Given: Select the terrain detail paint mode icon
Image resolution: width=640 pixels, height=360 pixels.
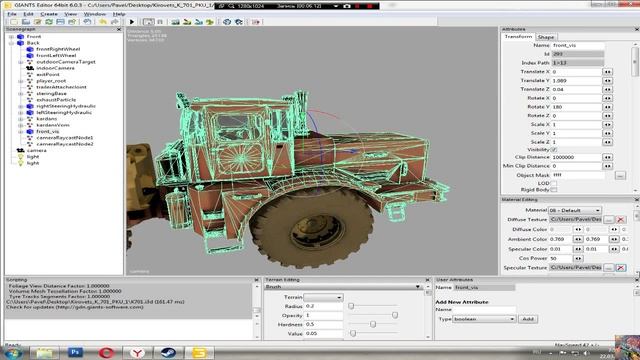Looking at the screenshot, I should tap(187, 22).
